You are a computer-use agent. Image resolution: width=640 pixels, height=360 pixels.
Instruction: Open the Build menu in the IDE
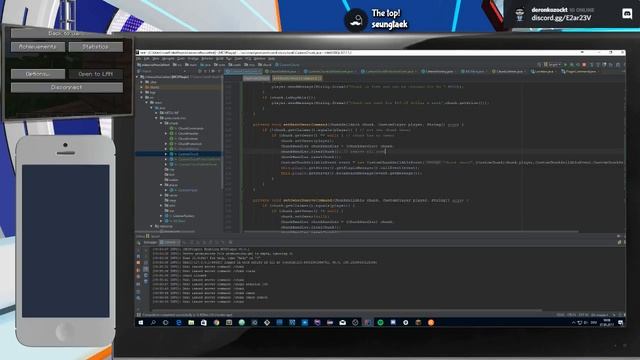(219, 59)
